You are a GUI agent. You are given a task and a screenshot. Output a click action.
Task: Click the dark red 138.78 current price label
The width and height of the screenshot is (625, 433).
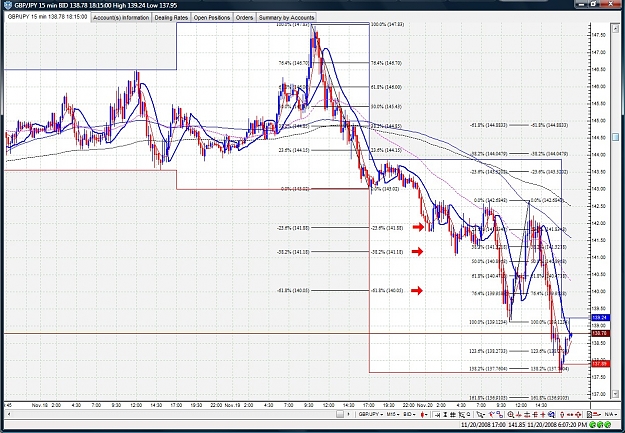(600, 333)
